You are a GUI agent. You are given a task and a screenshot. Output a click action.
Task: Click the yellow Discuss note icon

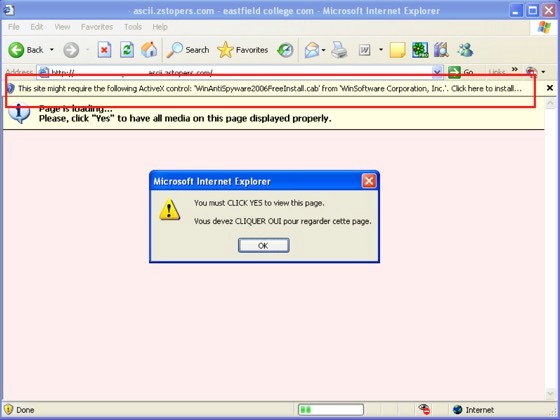[398, 50]
